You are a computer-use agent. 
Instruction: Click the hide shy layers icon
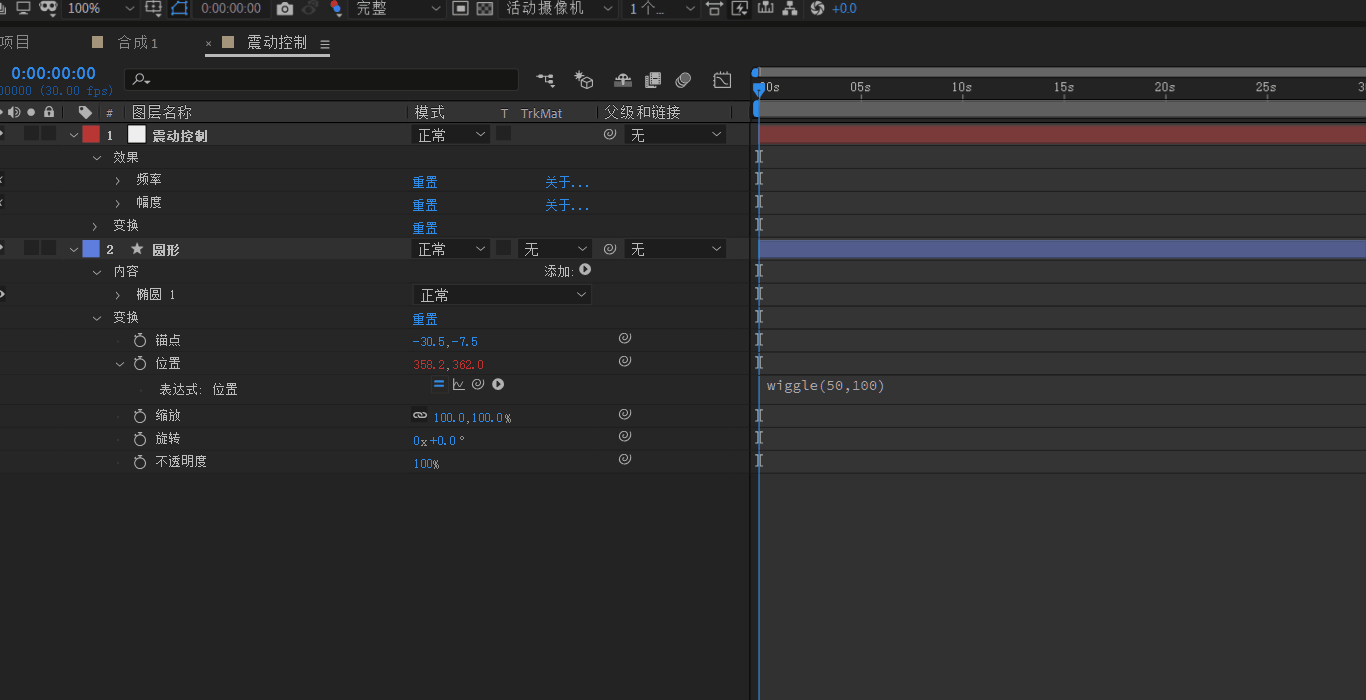tap(622, 80)
